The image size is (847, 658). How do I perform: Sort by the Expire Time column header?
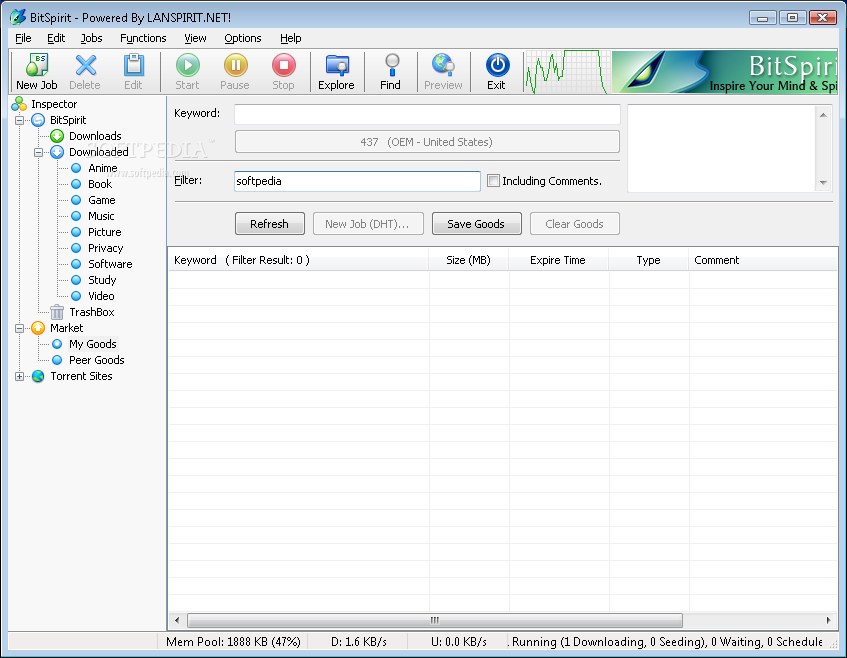(558, 260)
